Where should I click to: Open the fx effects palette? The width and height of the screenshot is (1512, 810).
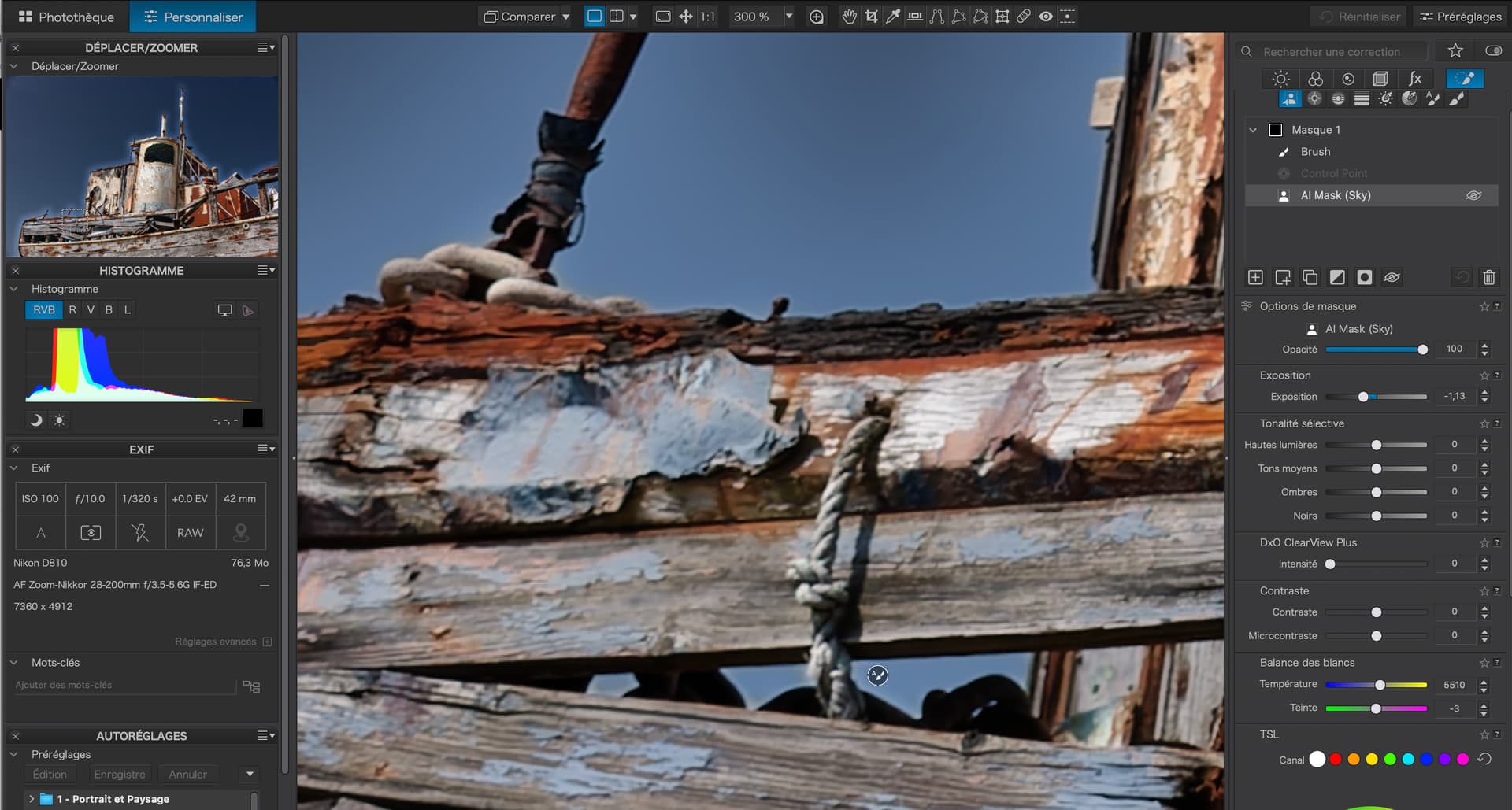tap(1415, 79)
